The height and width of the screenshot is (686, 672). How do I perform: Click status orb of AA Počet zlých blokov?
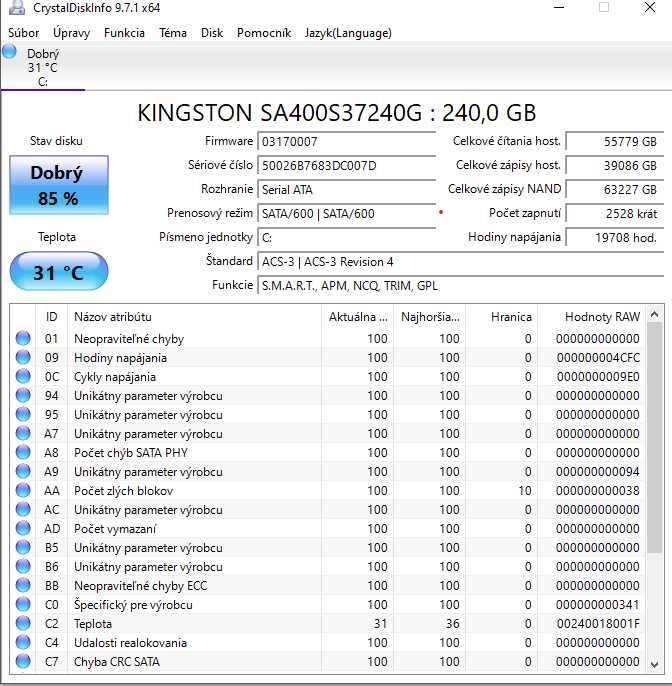(23, 490)
